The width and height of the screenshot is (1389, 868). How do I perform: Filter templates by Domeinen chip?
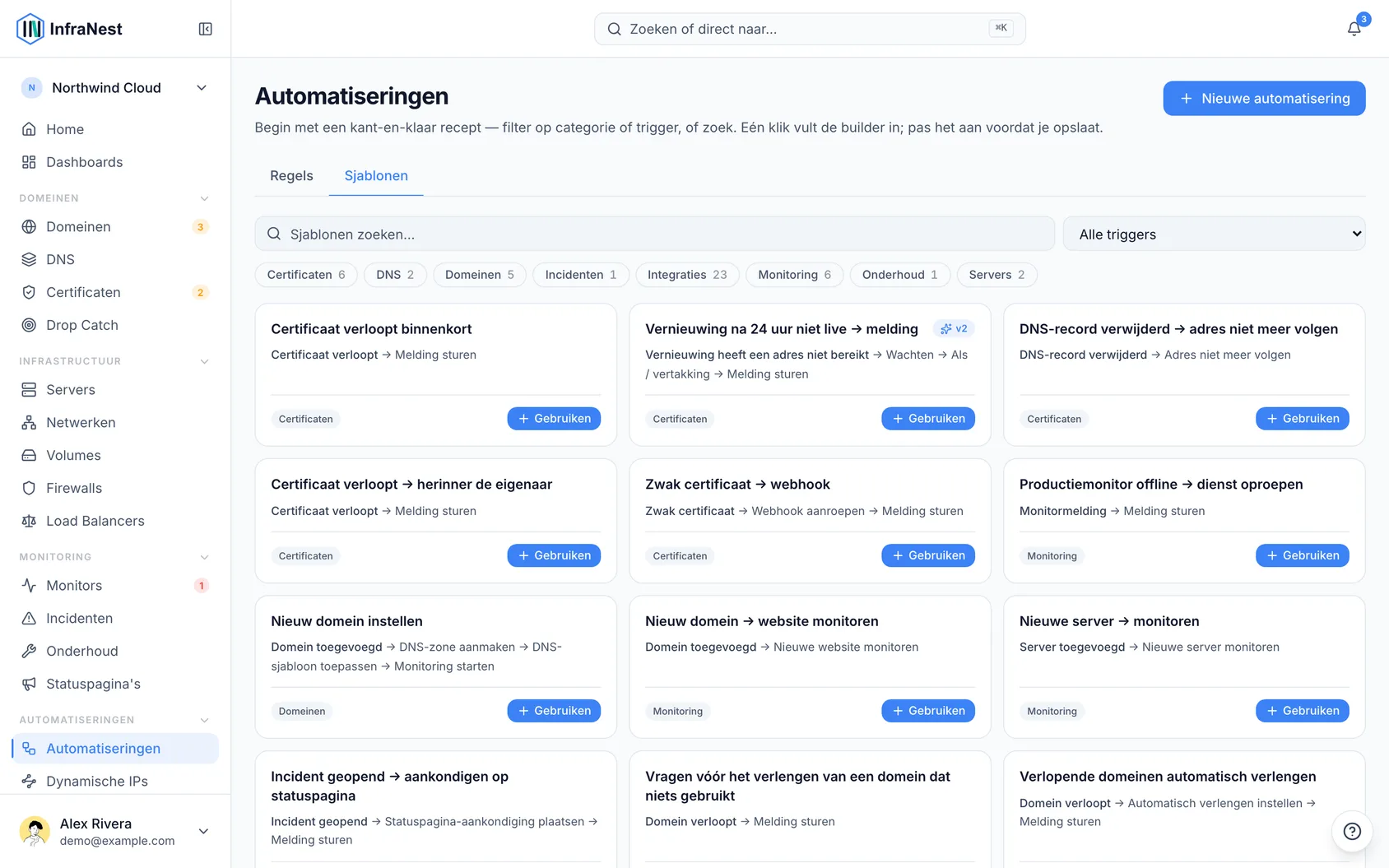[480, 275]
